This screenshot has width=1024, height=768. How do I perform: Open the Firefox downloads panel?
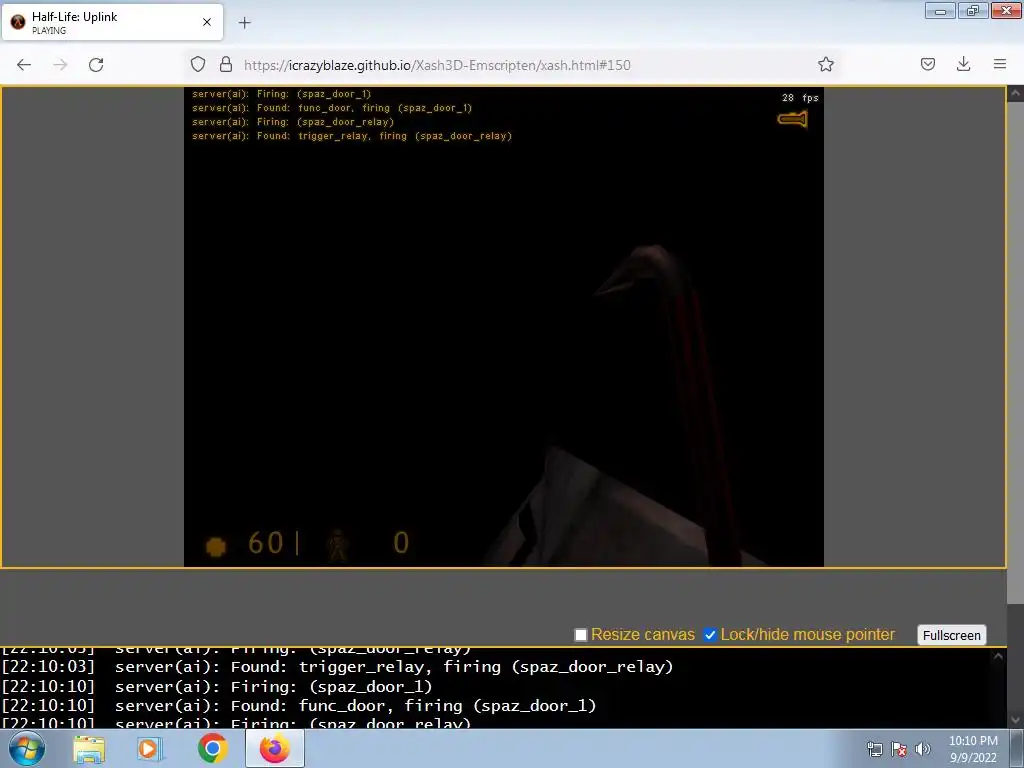[x=963, y=64]
